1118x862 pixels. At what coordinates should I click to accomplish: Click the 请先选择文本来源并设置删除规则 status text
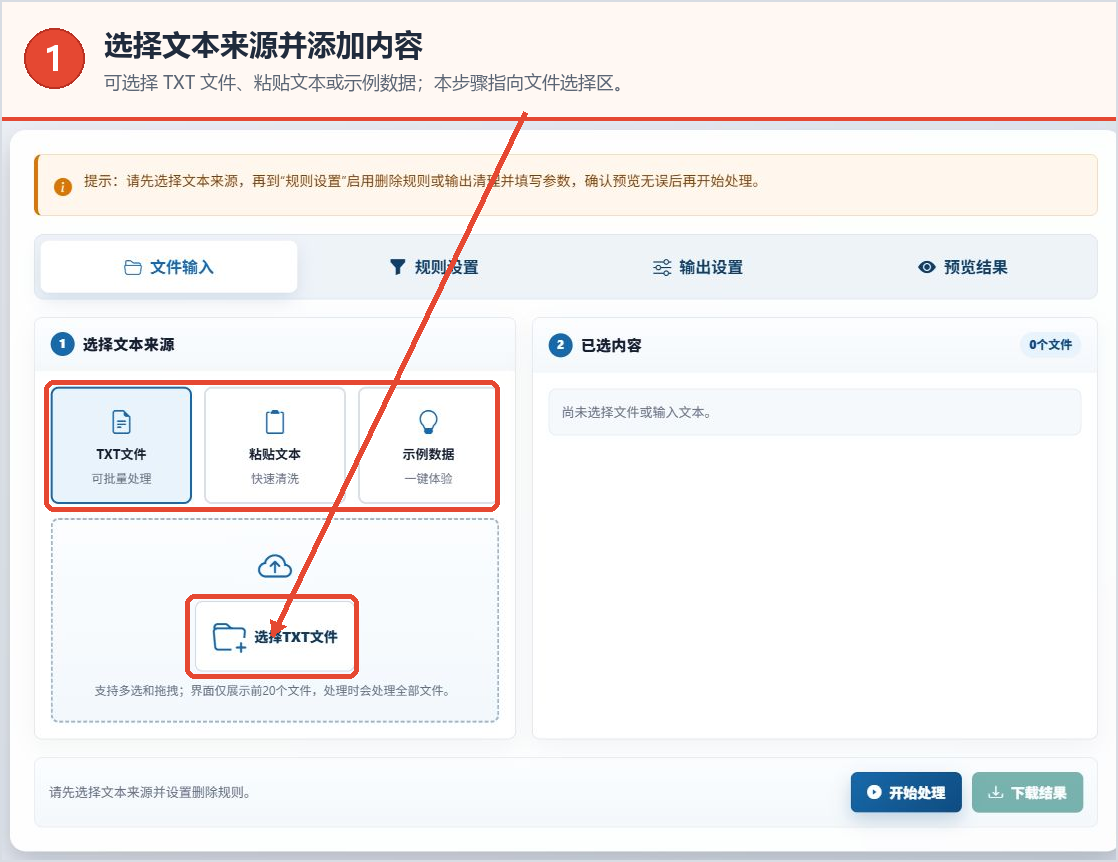tap(150, 792)
